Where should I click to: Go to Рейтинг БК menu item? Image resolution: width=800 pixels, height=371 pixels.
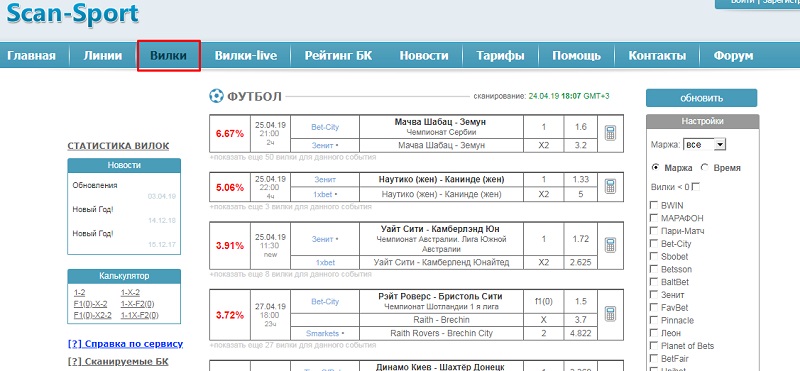pos(338,56)
